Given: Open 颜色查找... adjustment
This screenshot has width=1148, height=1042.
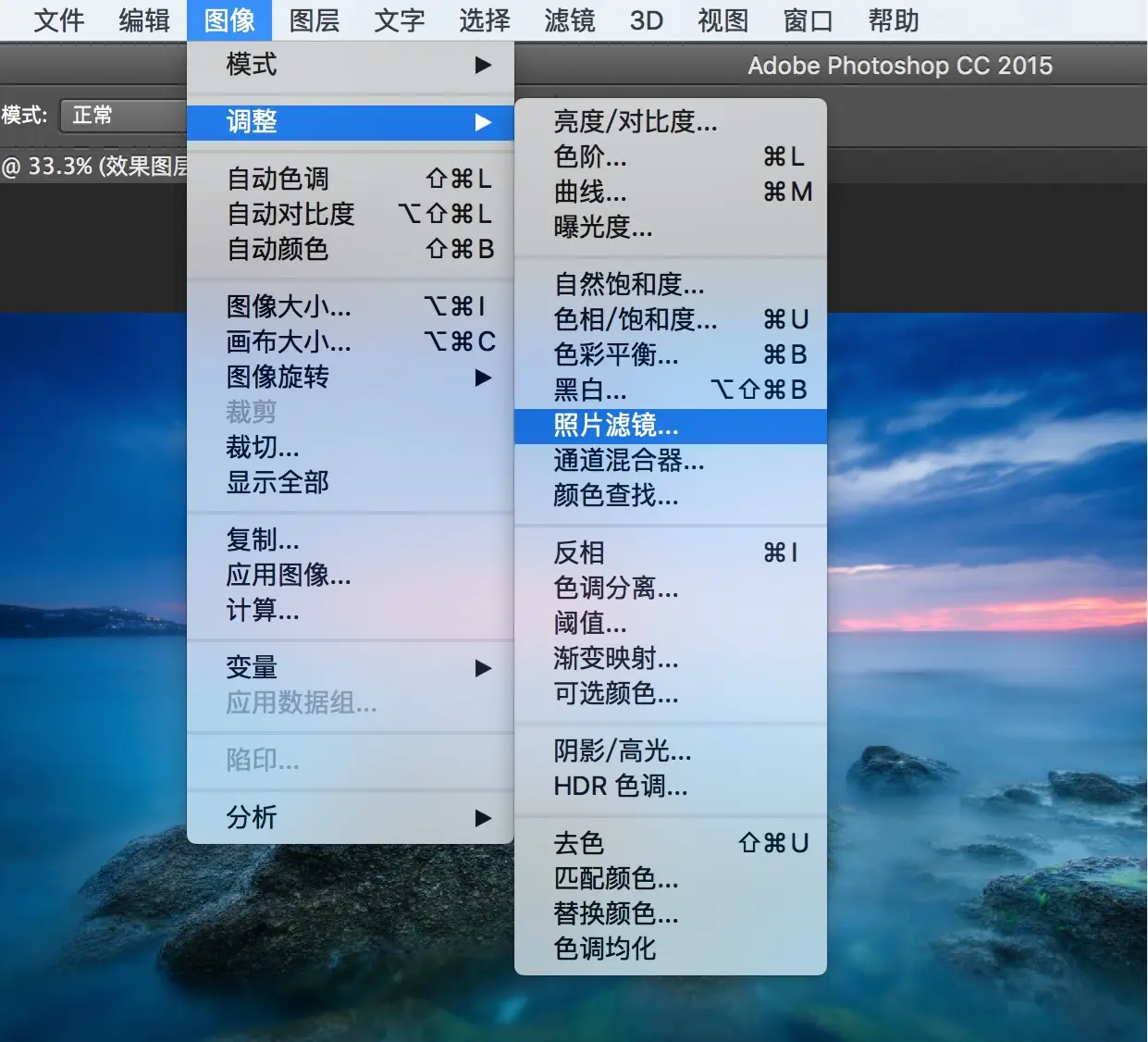Looking at the screenshot, I should 671,495.
